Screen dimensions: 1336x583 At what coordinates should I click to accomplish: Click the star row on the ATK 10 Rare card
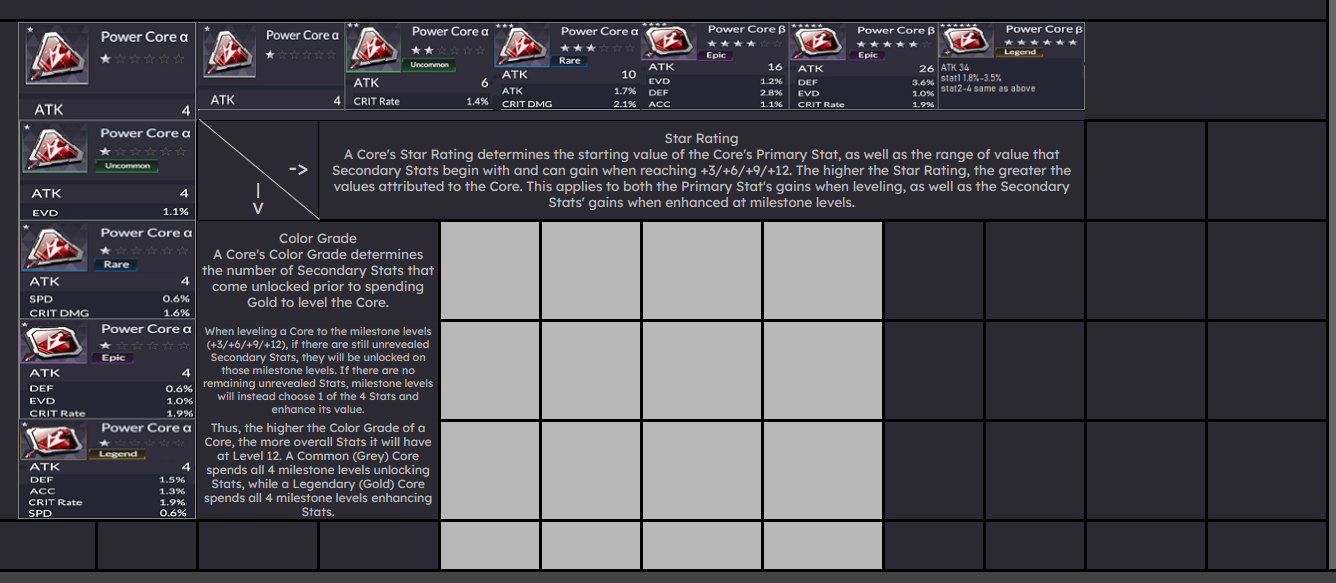click(597, 47)
